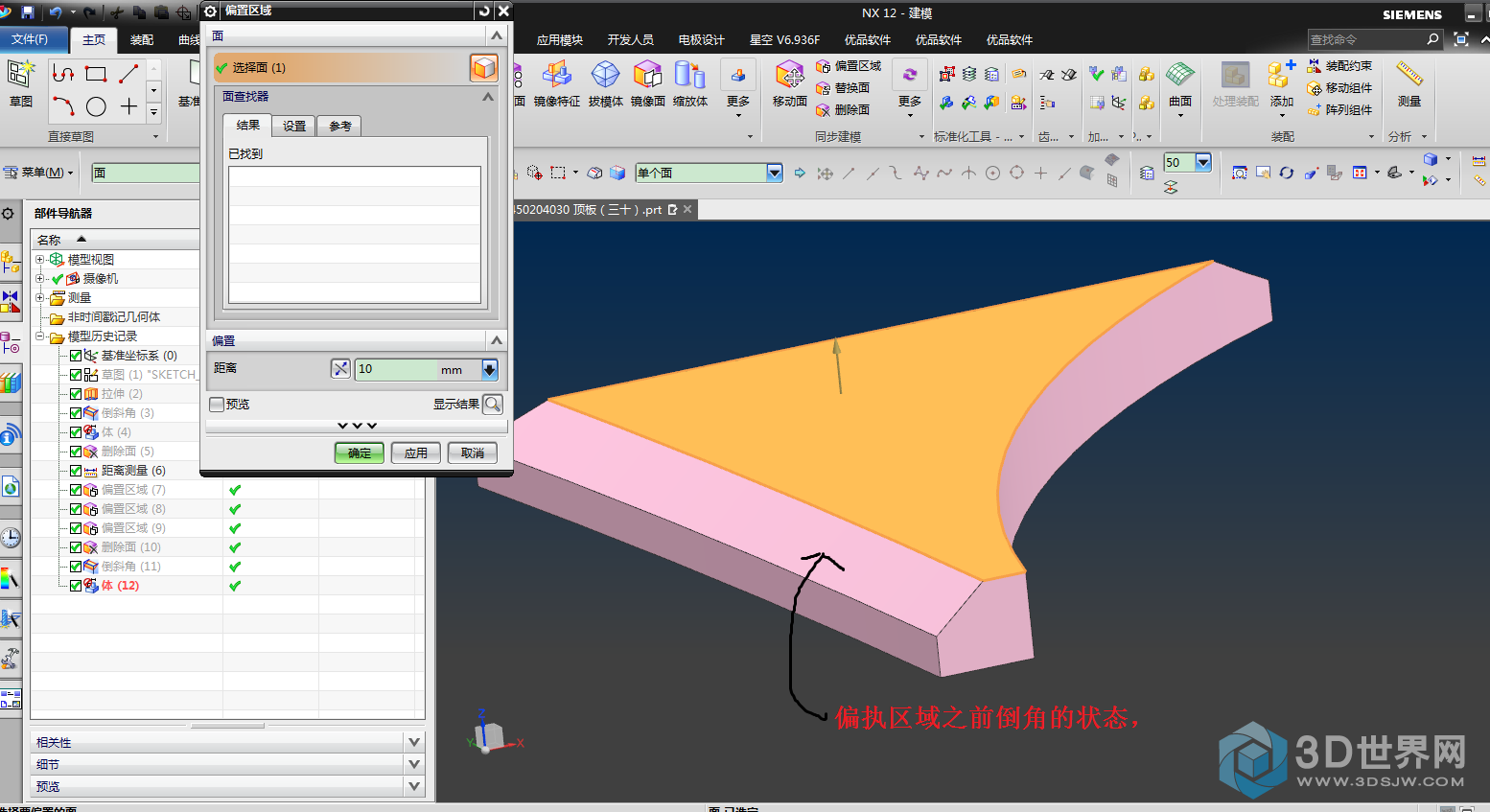Collapse the 模型历史记录 tree node

coord(39,336)
